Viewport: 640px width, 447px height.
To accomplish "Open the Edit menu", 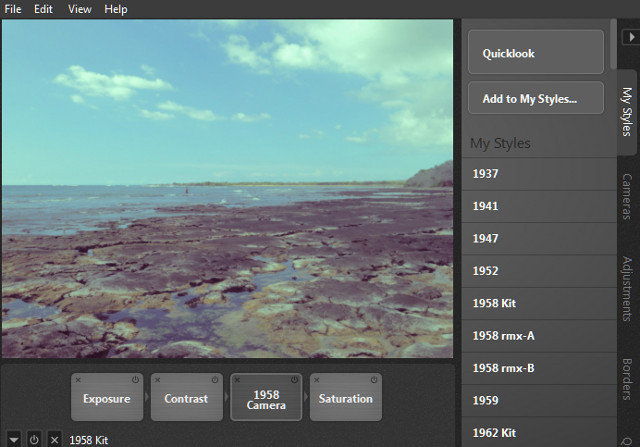I will pos(43,9).
